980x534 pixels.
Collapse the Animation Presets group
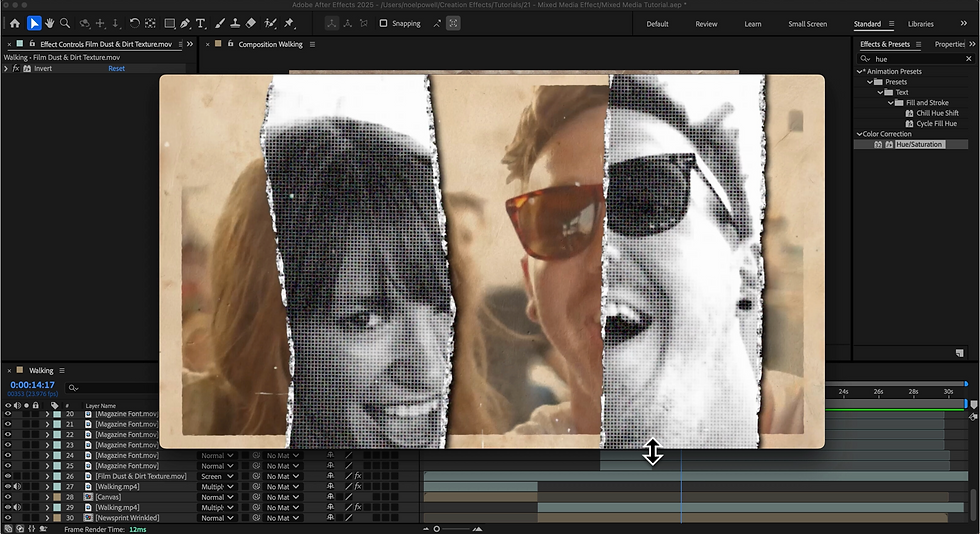point(860,72)
